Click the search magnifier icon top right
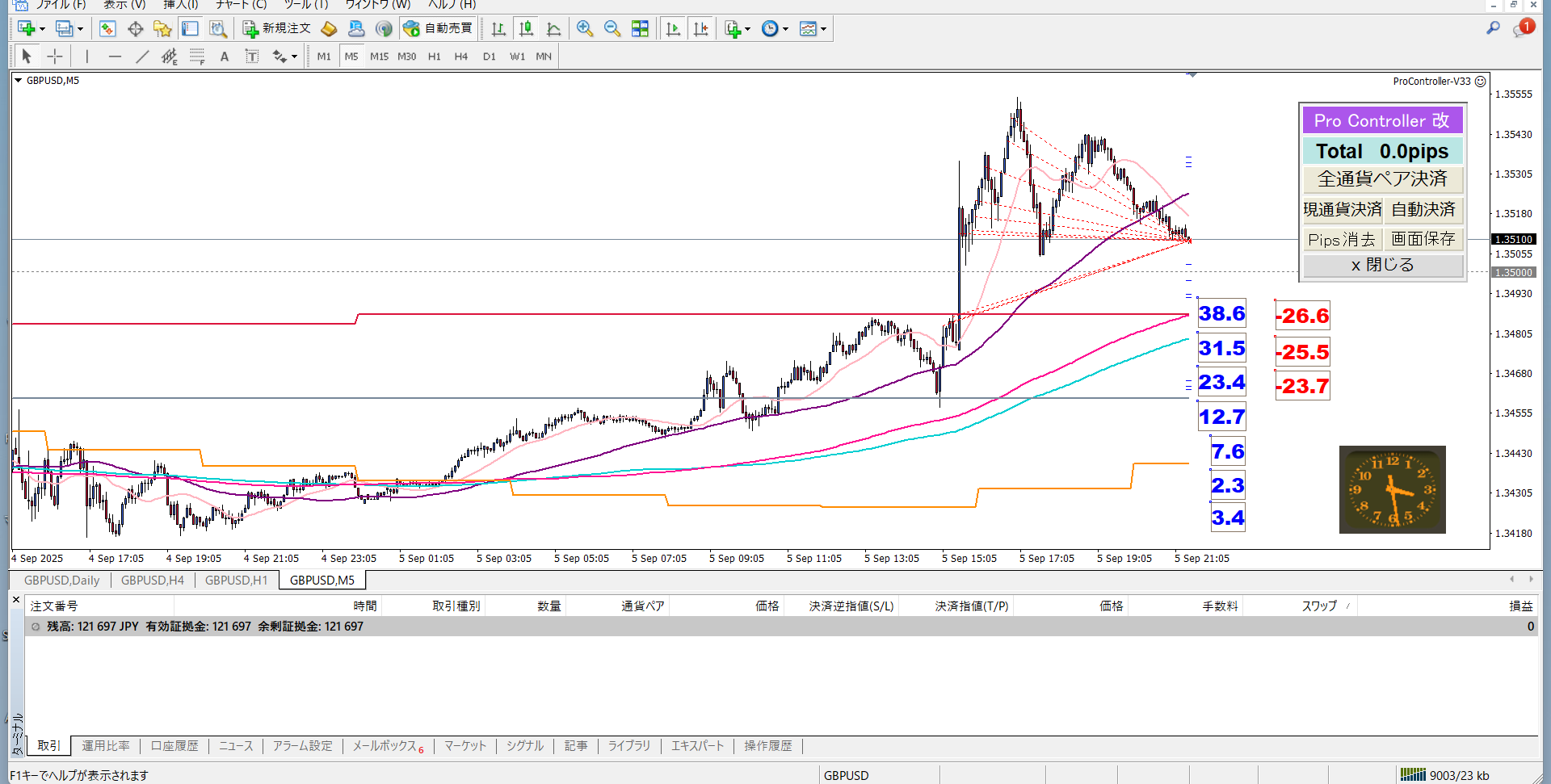The image size is (1551, 784). 1493,28
